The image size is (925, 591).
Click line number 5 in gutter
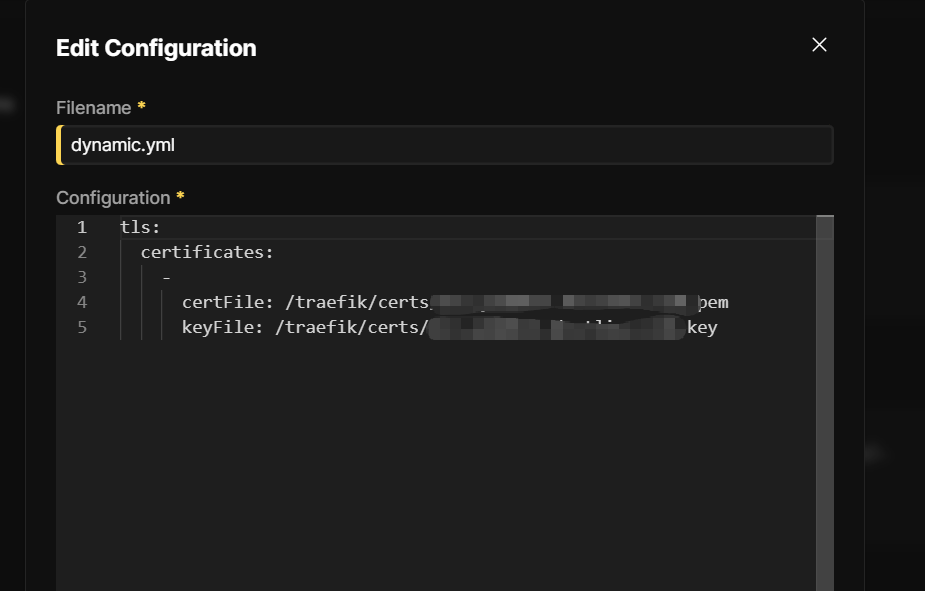click(82, 327)
